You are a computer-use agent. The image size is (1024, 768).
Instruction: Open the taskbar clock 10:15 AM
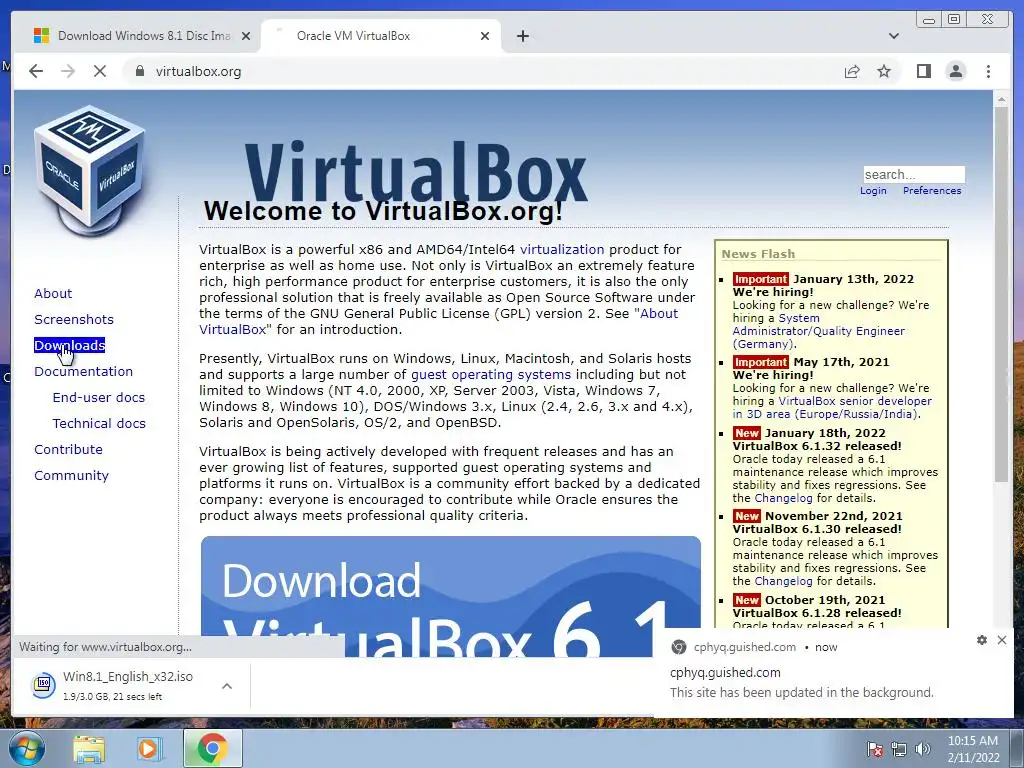tap(973, 749)
